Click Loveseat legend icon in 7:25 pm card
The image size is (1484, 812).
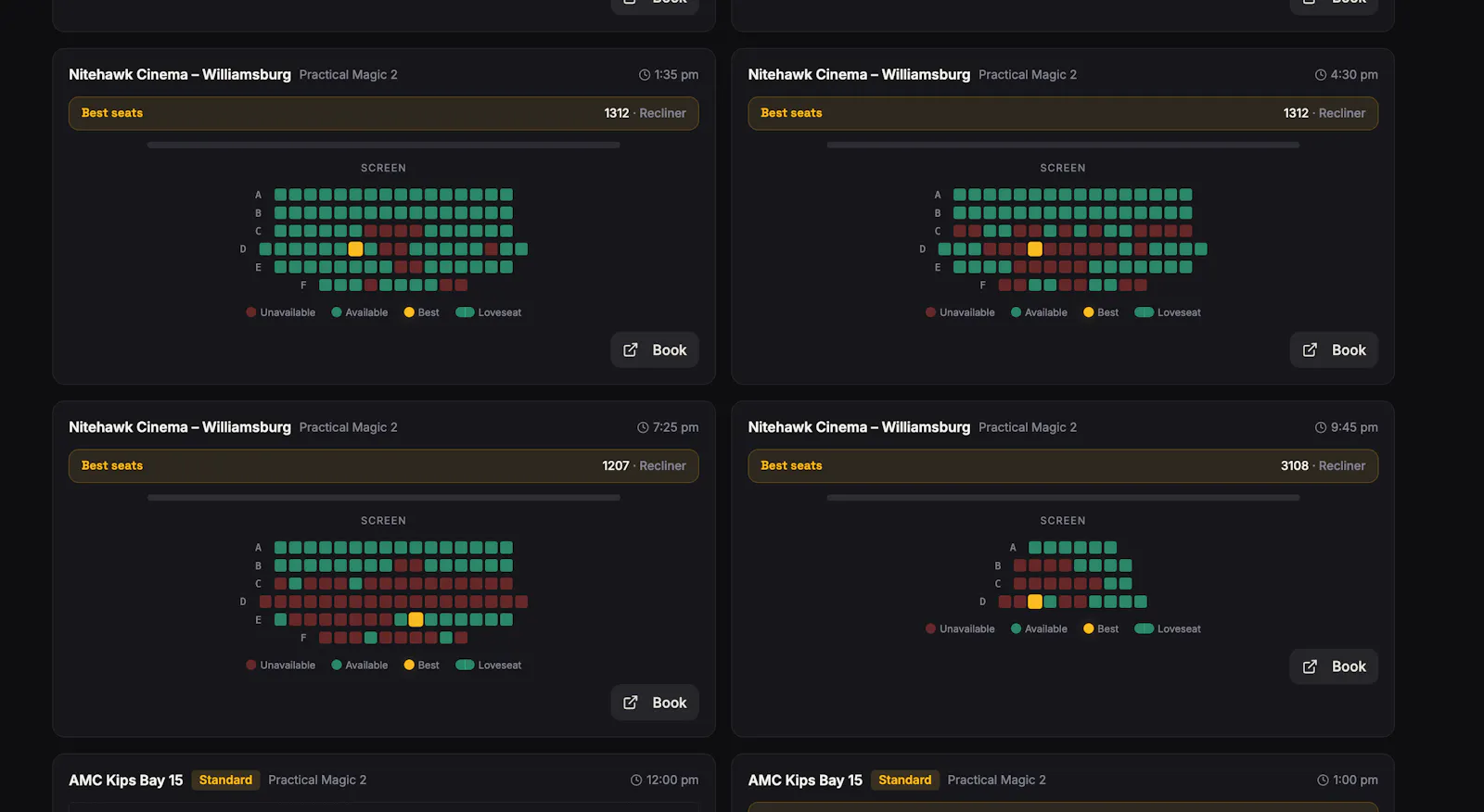[465, 666]
